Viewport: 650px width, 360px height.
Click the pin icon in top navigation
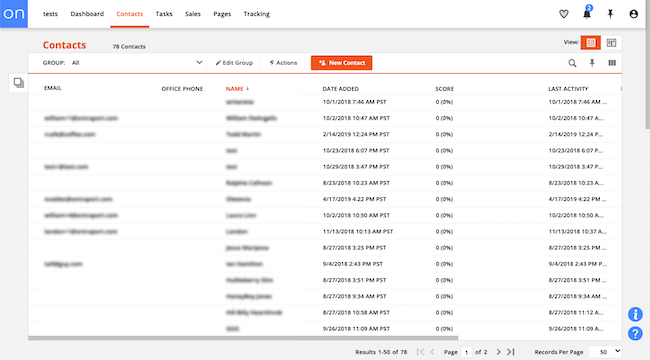click(x=610, y=14)
